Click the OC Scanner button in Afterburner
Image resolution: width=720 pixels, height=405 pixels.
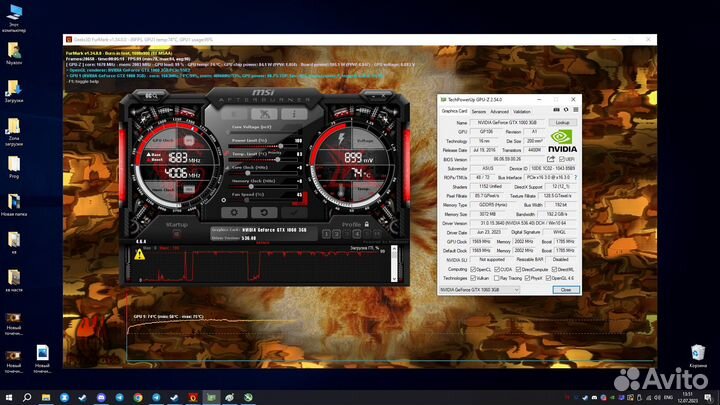(x=151, y=96)
